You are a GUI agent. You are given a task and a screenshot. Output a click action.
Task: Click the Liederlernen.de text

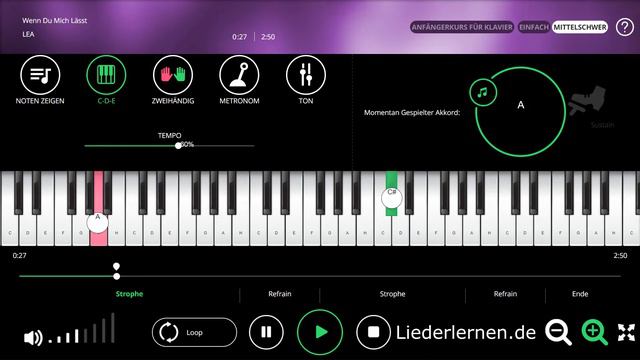pos(466,333)
